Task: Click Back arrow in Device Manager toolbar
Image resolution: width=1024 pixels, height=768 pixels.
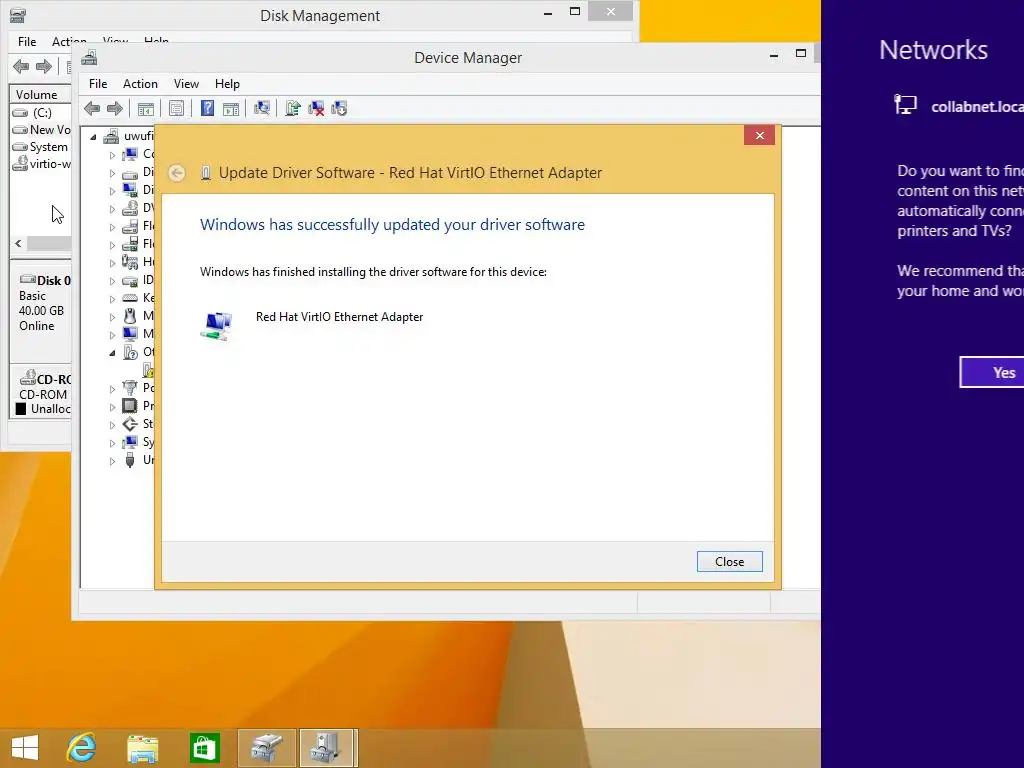Action: 92,108
